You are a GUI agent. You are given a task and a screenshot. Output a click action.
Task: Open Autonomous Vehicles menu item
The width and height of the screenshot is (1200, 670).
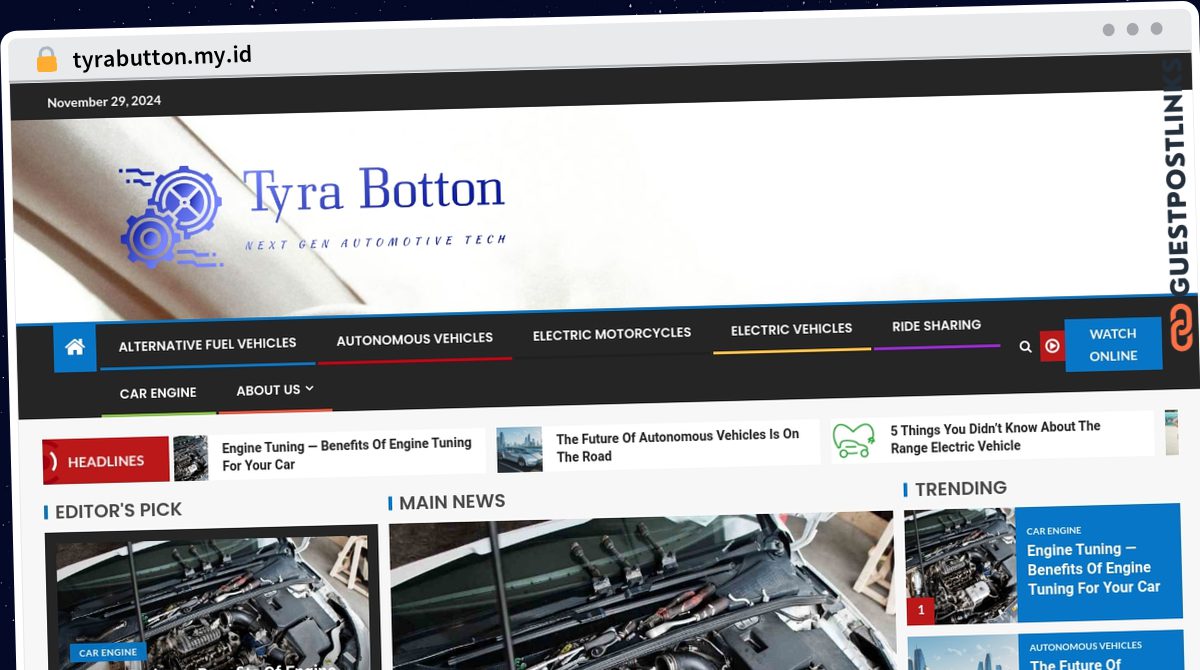coord(414,340)
